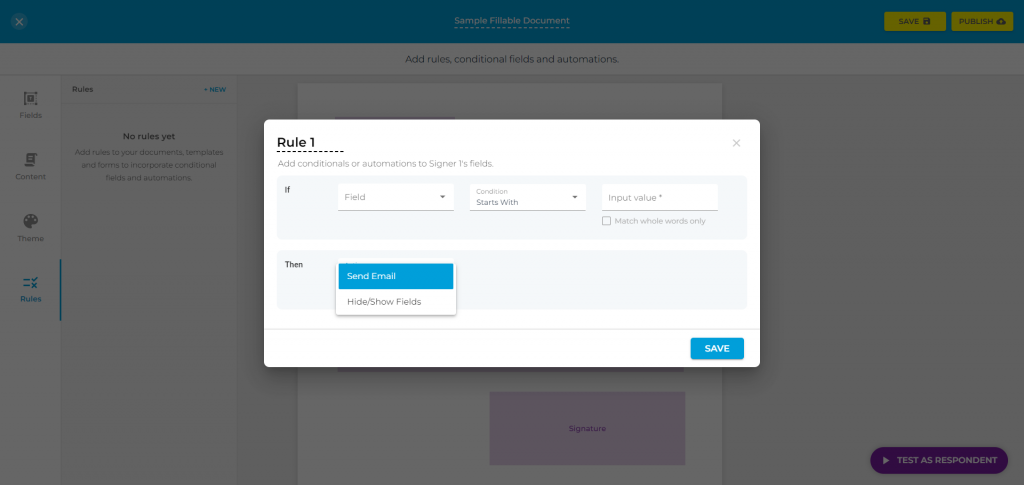Viewport: 1024px width, 485px height.
Task: Click the Input value text field
Action: click(660, 197)
